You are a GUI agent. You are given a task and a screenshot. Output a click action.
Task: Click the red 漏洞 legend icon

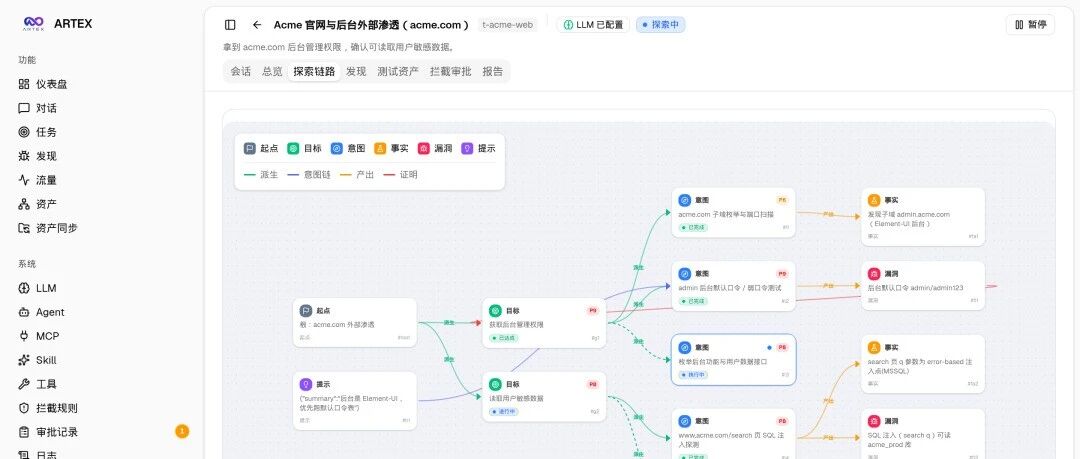coord(424,148)
